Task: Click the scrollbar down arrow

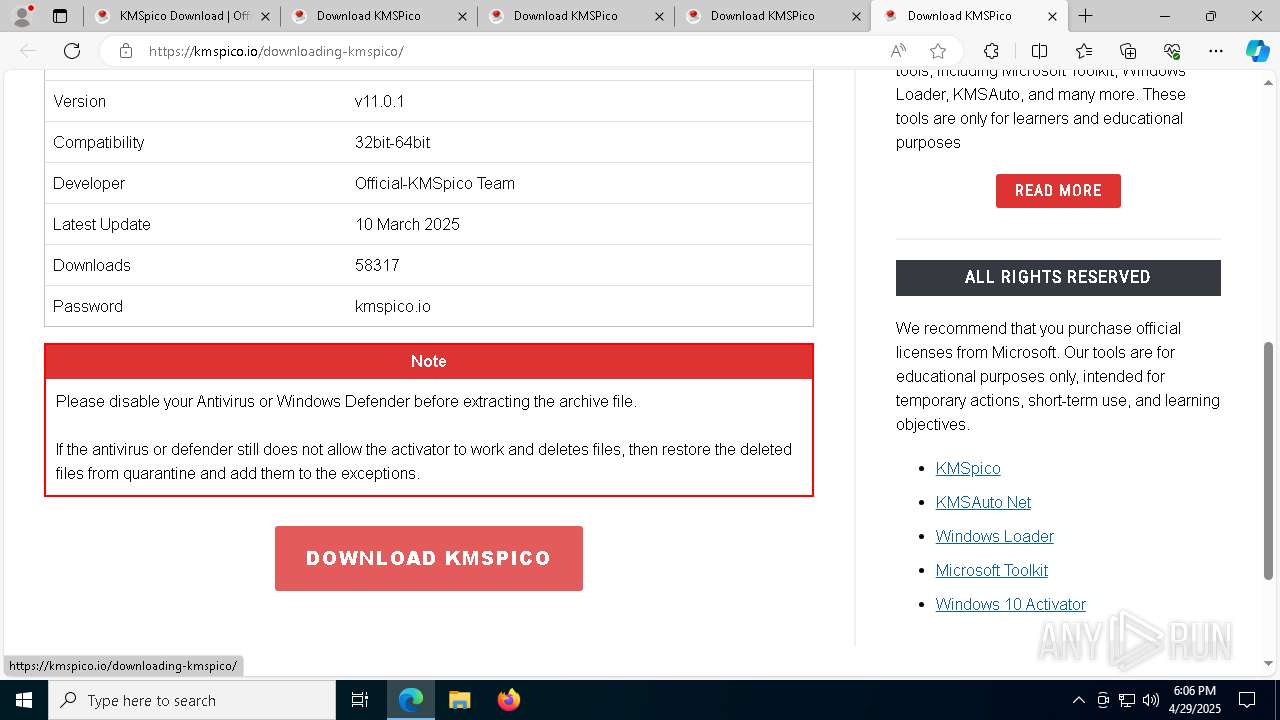Action: [x=1269, y=663]
